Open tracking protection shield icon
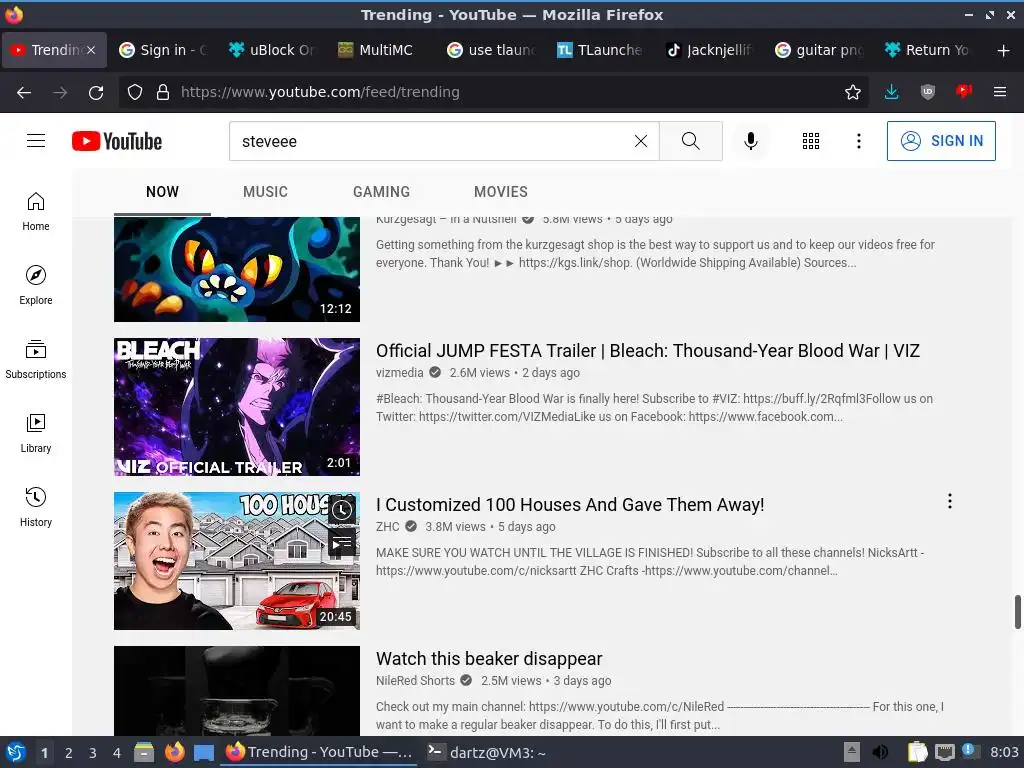This screenshot has width=1024, height=768. pyautogui.click(x=135, y=92)
